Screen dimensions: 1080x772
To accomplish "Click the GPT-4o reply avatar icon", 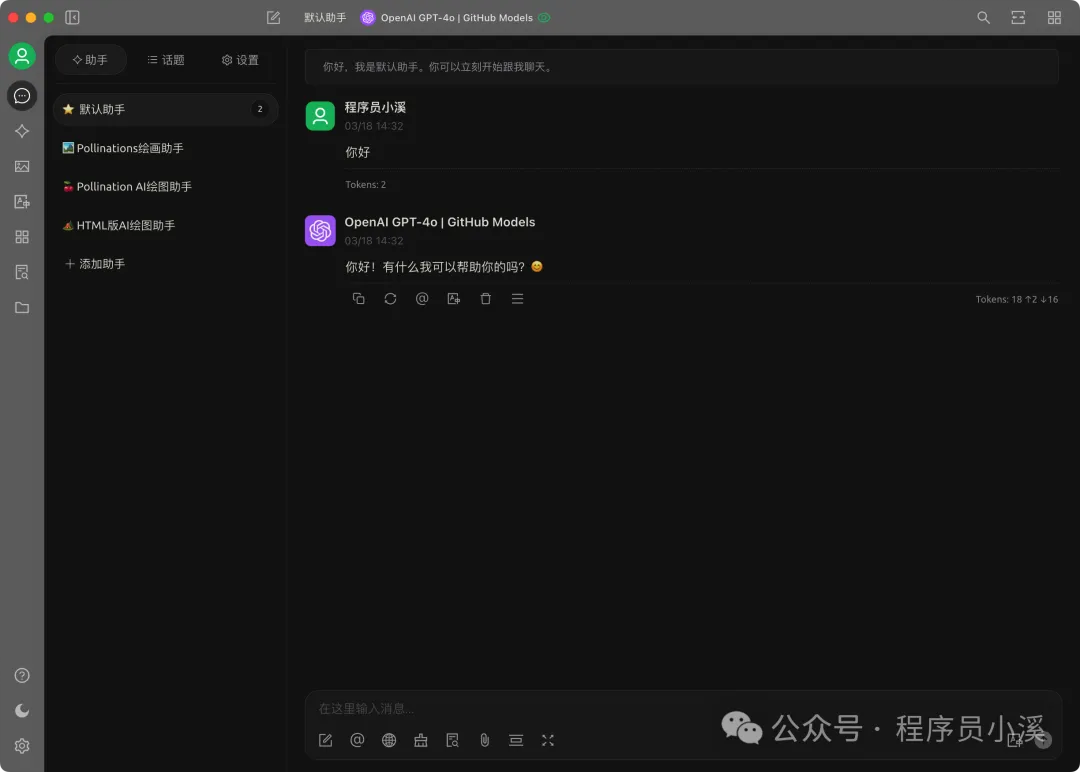I will [320, 231].
